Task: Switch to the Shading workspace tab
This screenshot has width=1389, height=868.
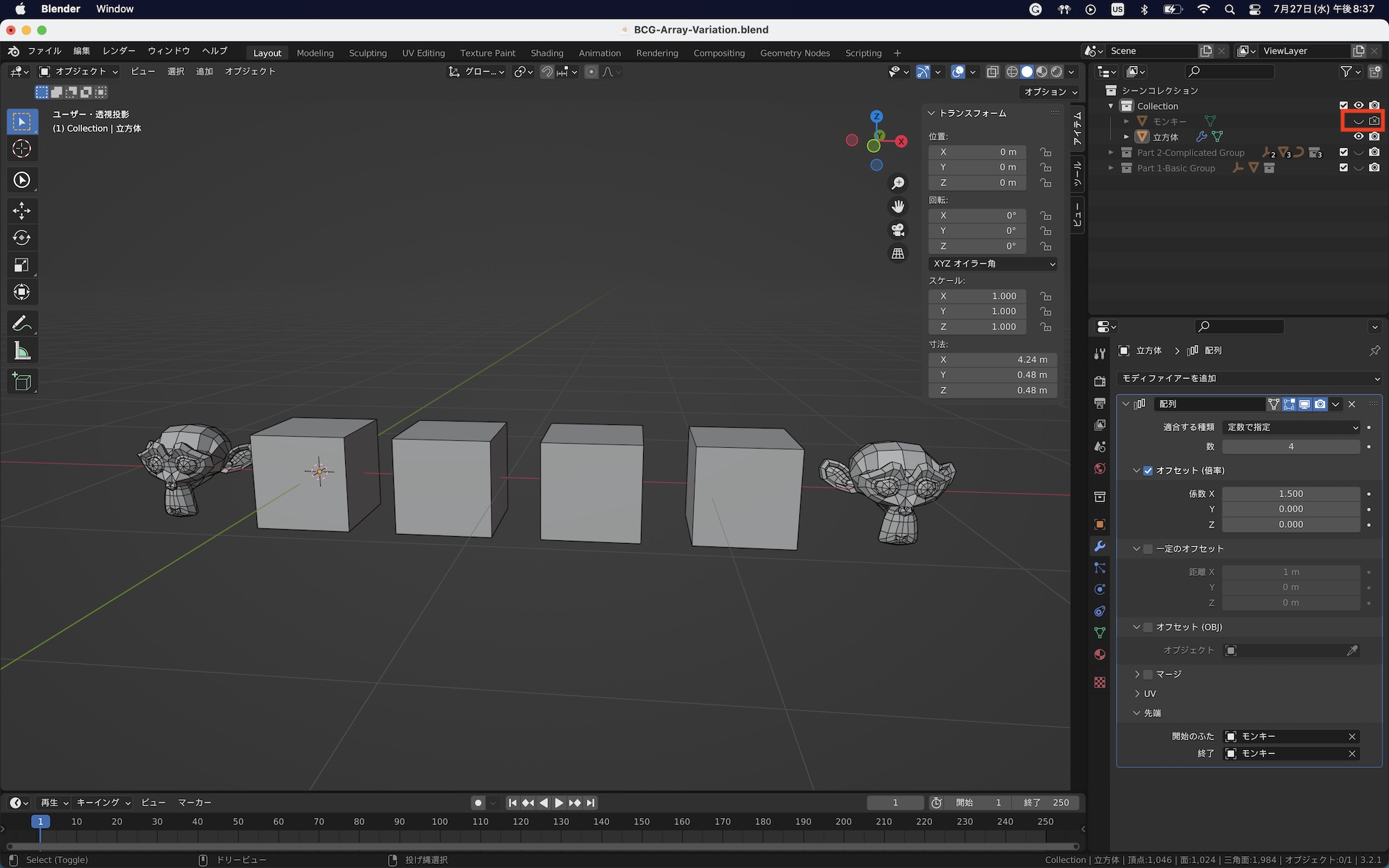Action: (547, 53)
